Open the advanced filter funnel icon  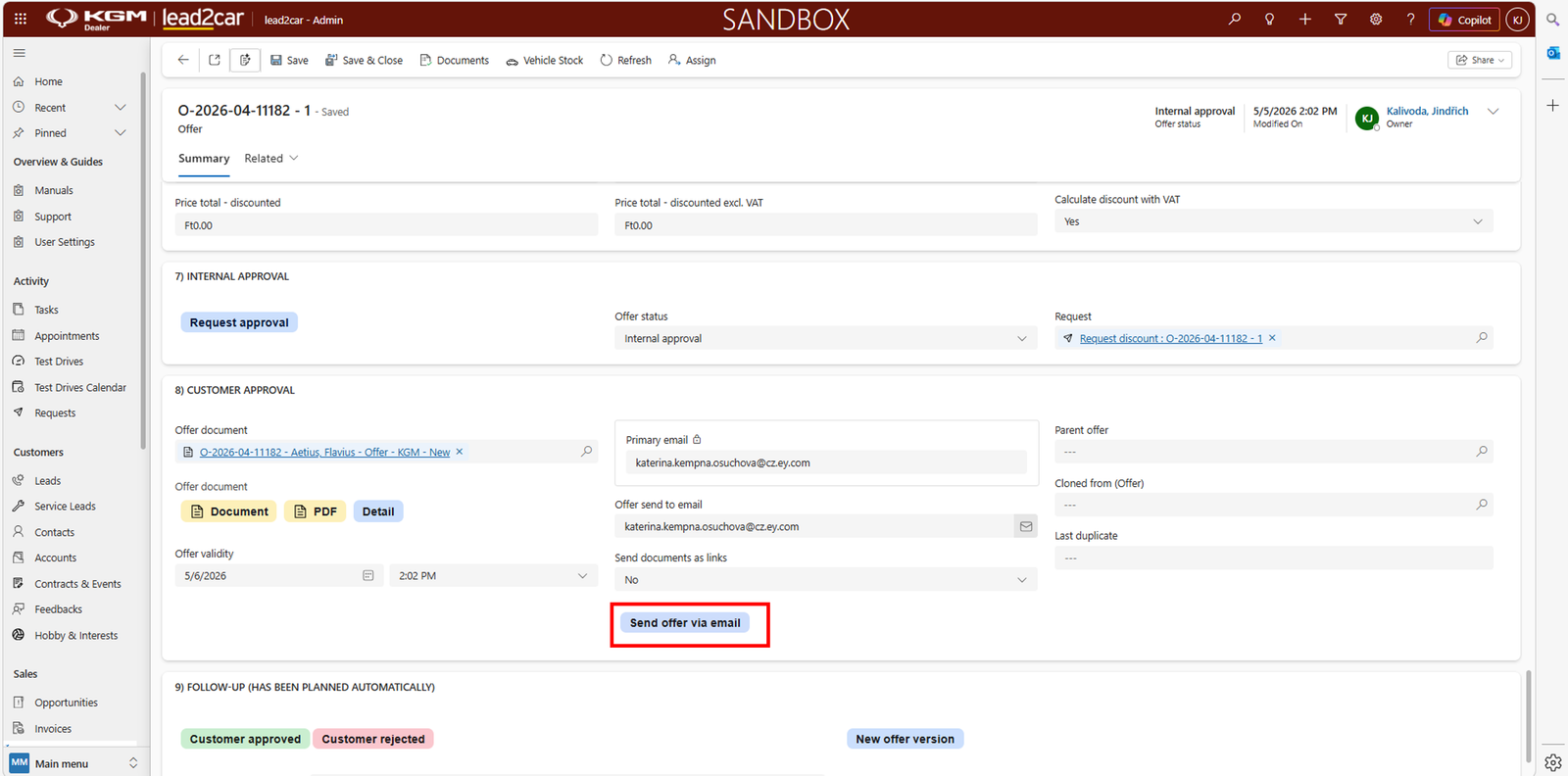1341,19
